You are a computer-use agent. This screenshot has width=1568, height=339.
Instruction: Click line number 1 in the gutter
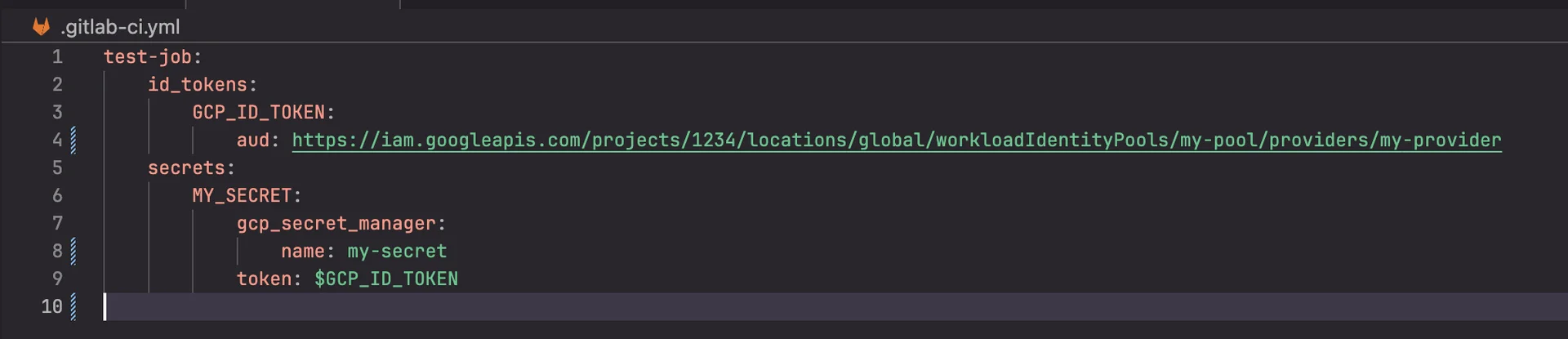point(57,57)
